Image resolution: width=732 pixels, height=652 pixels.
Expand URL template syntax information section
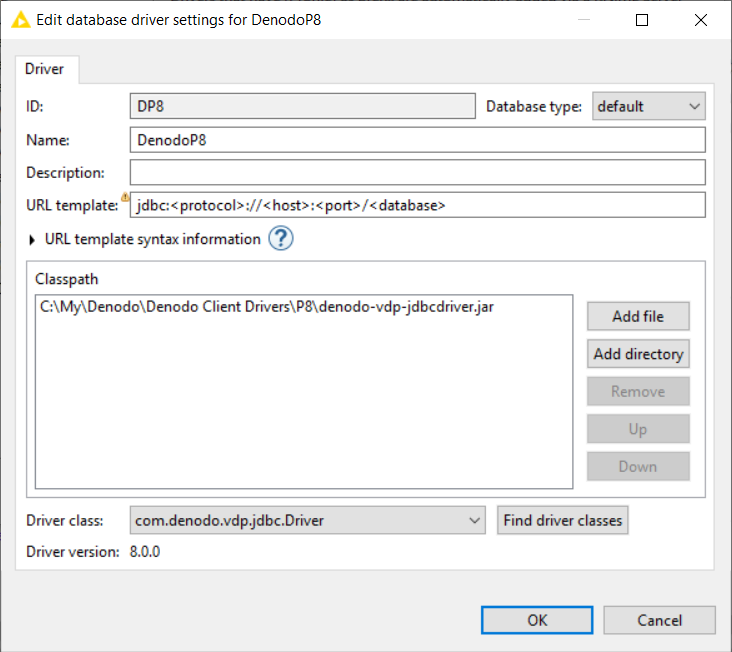pos(32,240)
